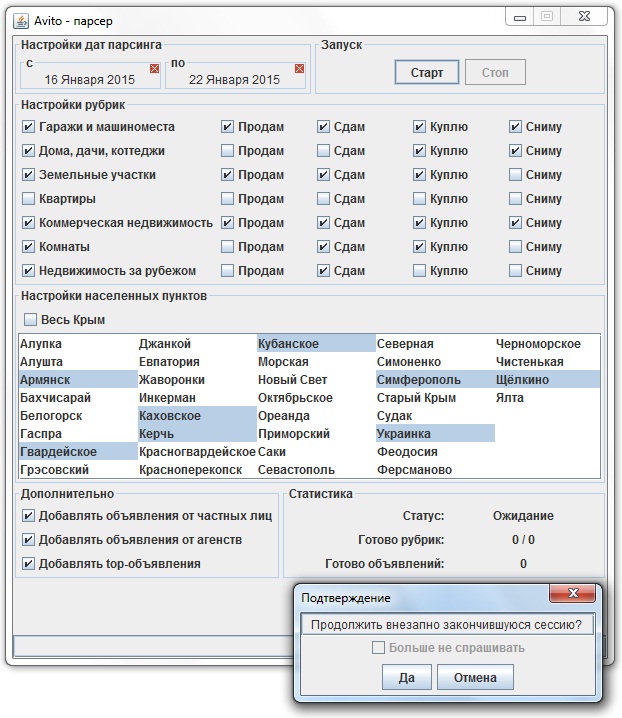Clear the end date with its red X icon

299,69
